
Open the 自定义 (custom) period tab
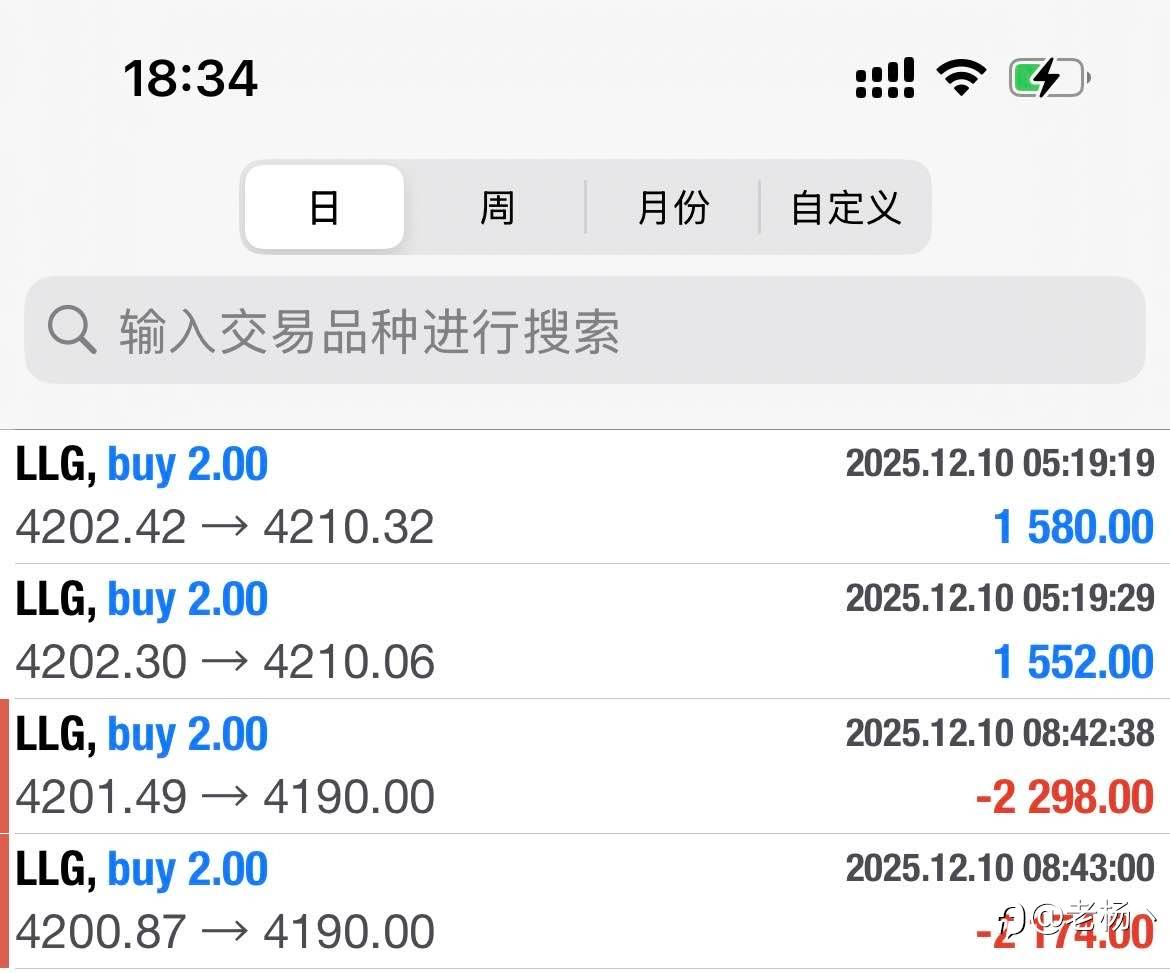point(846,208)
